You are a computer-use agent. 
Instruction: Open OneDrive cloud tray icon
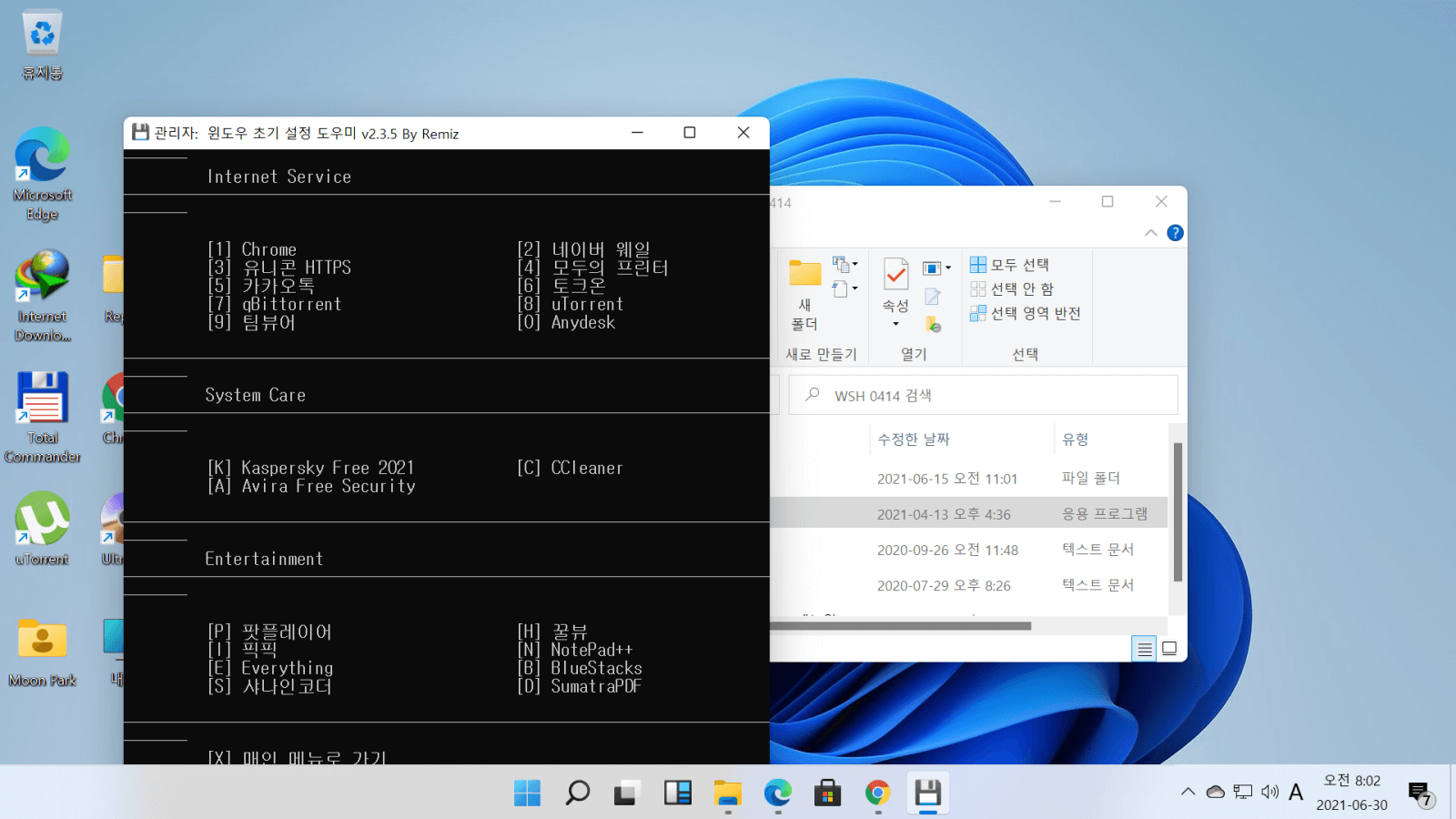pyautogui.click(x=1215, y=792)
